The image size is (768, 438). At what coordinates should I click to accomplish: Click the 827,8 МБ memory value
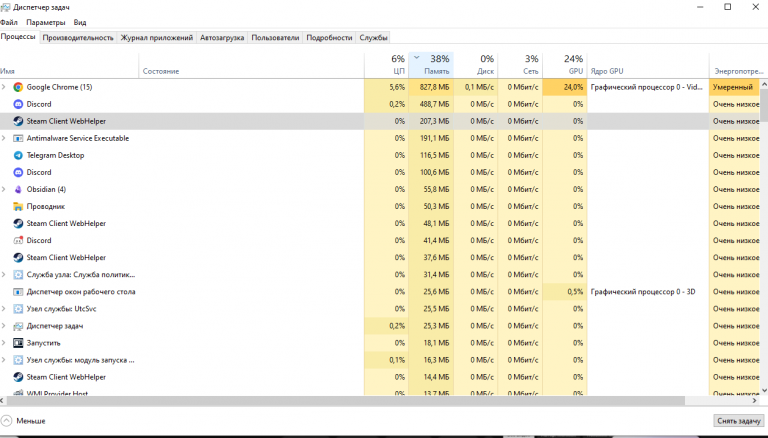tap(434, 87)
